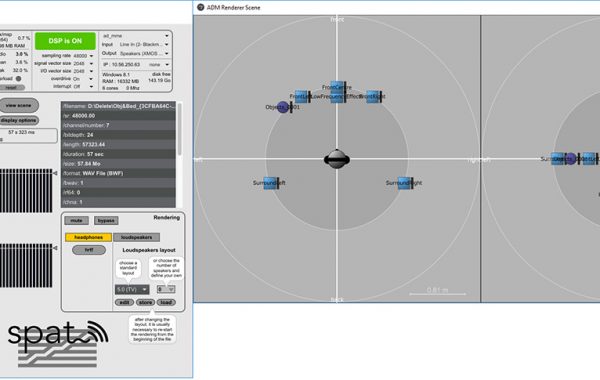Viewport: 600px width, 380px height.
Task: Click the SurroundRight speaker icon
Action: point(404,183)
